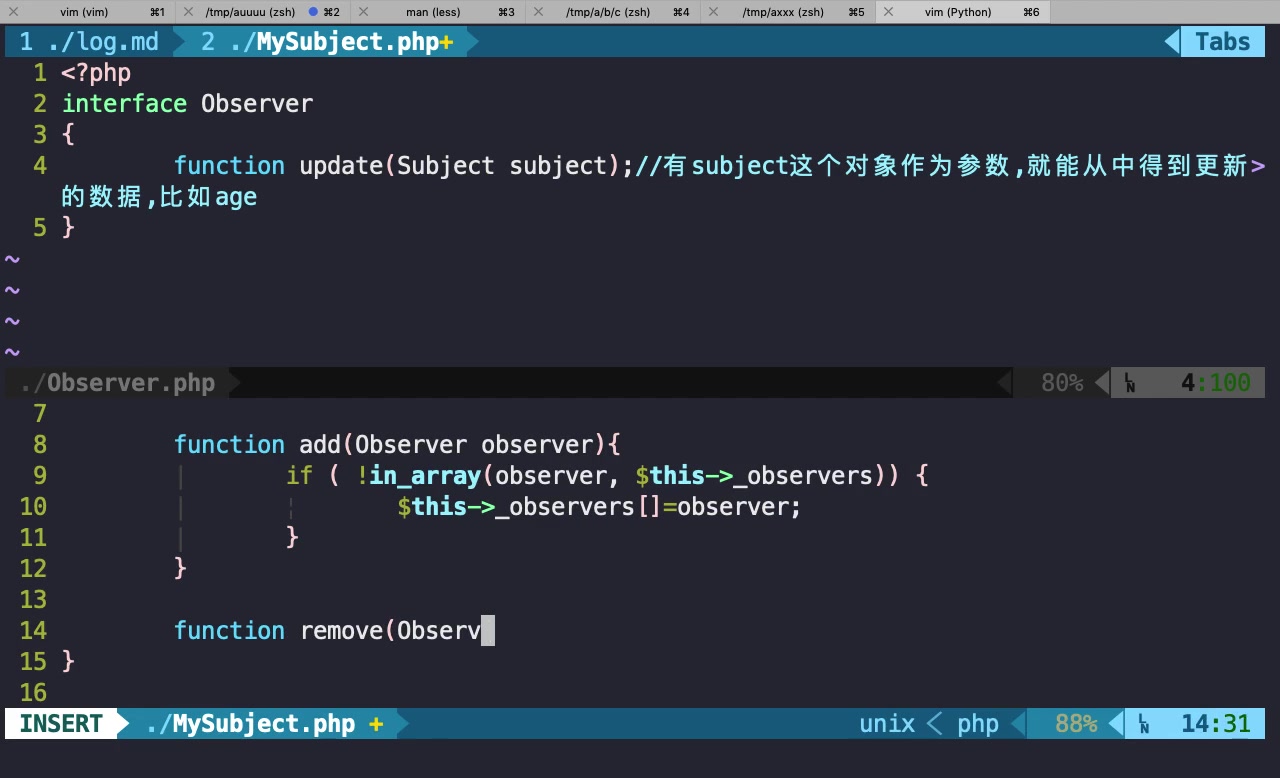The width and height of the screenshot is (1280, 778).
Task: Click the LN icon beside 14:31
Action: point(1144,724)
